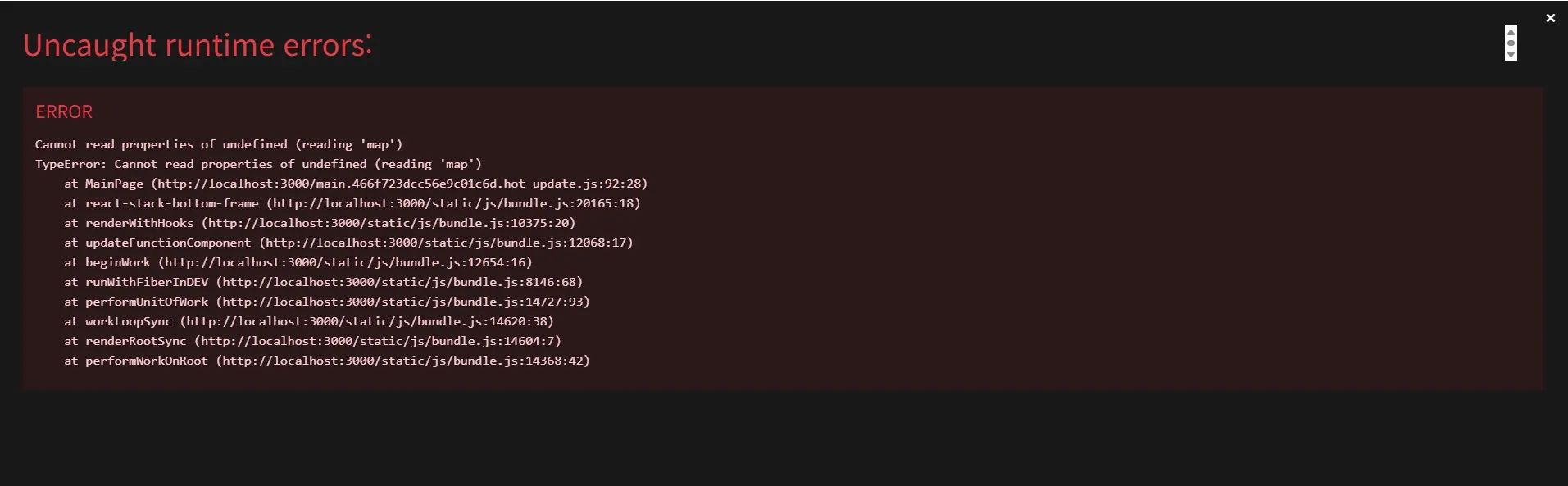
Task: Click the MainPage hot-update.js stack link
Action: click(x=399, y=184)
